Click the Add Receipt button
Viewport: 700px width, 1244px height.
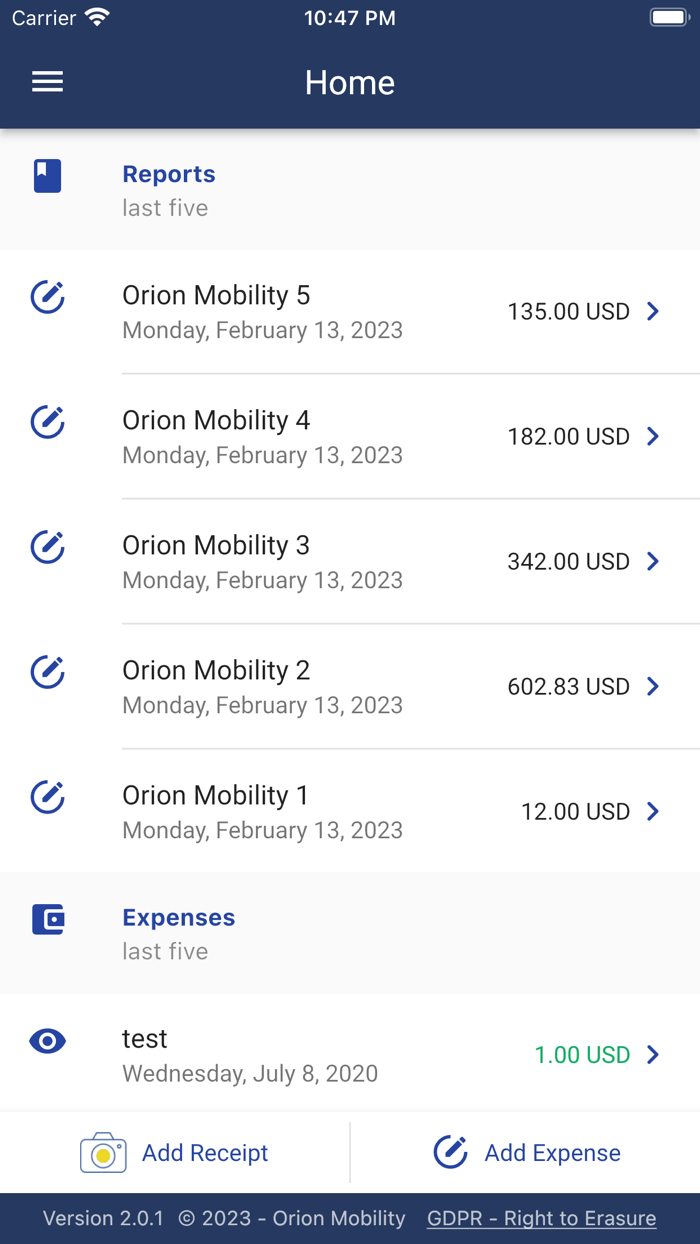tap(205, 1152)
